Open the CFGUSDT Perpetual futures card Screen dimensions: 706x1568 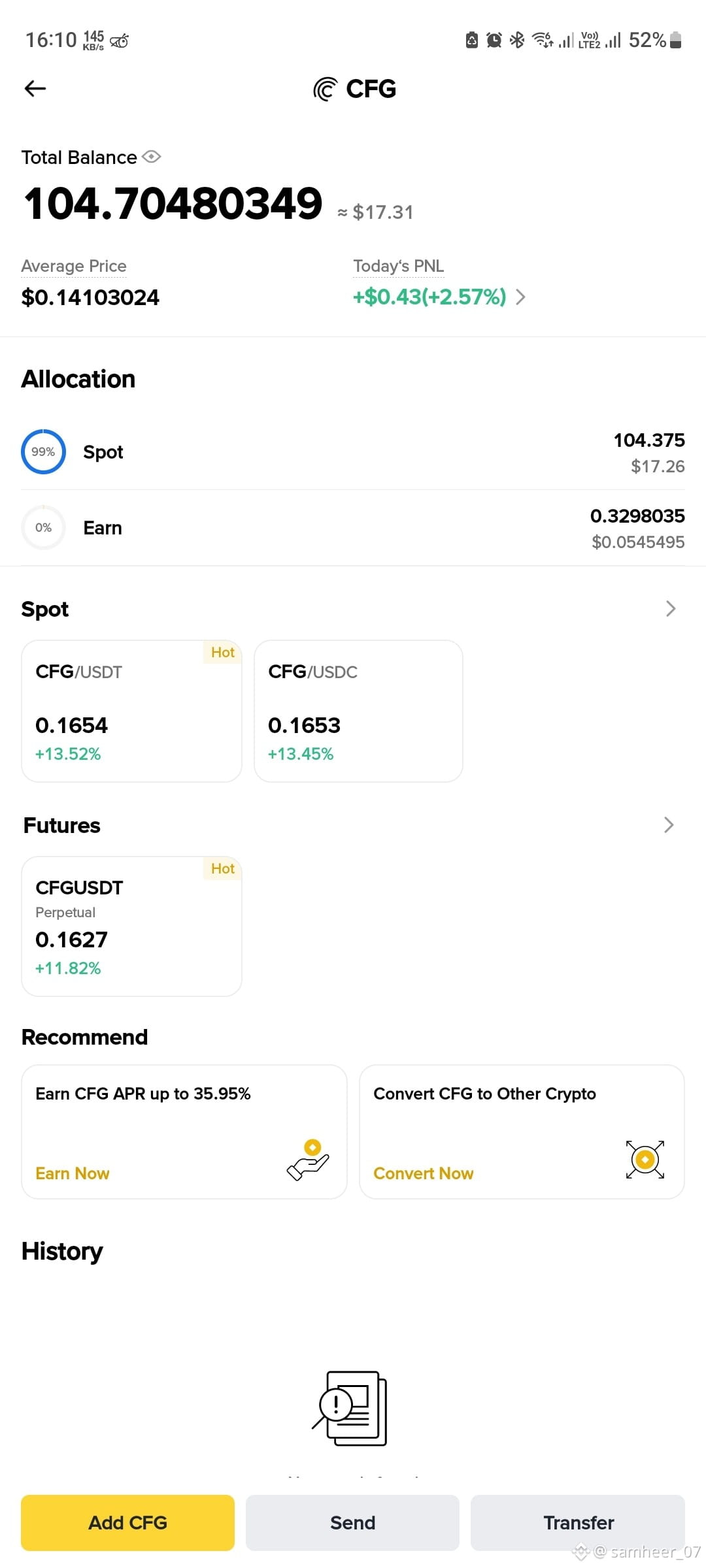pyautogui.click(x=132, y=926)
